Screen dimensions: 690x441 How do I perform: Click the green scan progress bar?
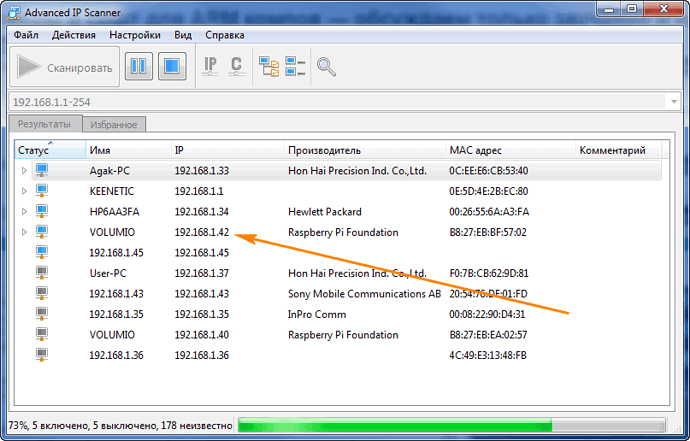[451, 425]
